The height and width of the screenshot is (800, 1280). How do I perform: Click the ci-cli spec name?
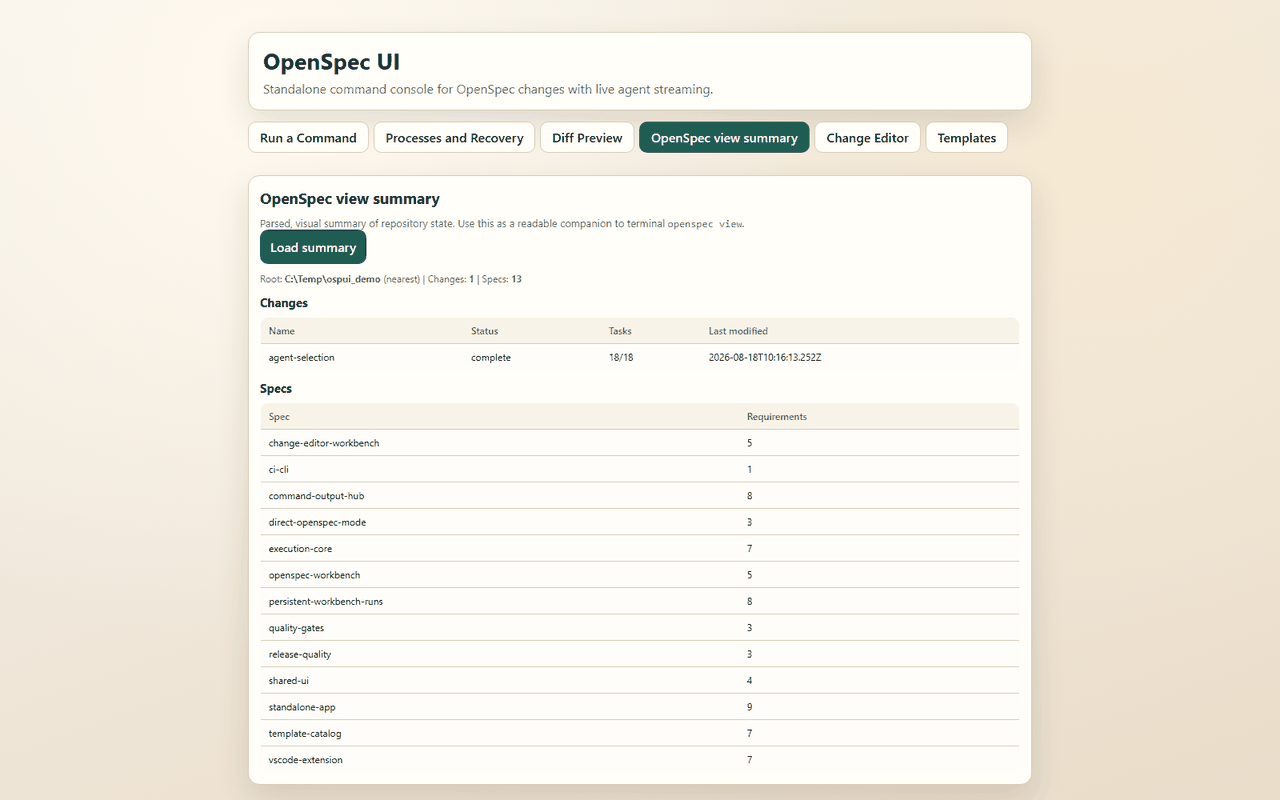(x=279, y=469)
